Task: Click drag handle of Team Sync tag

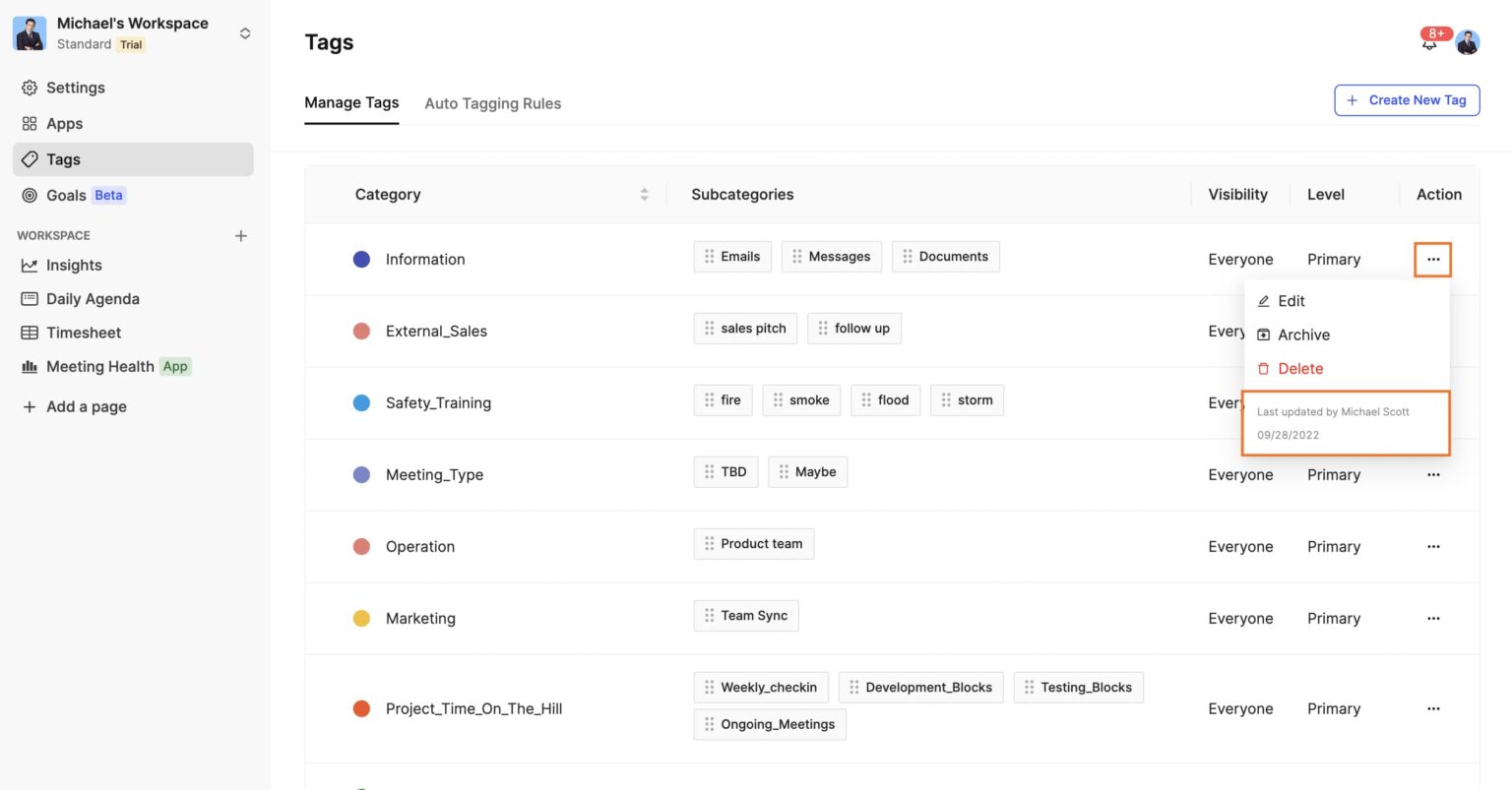Action: coord(709,616)
